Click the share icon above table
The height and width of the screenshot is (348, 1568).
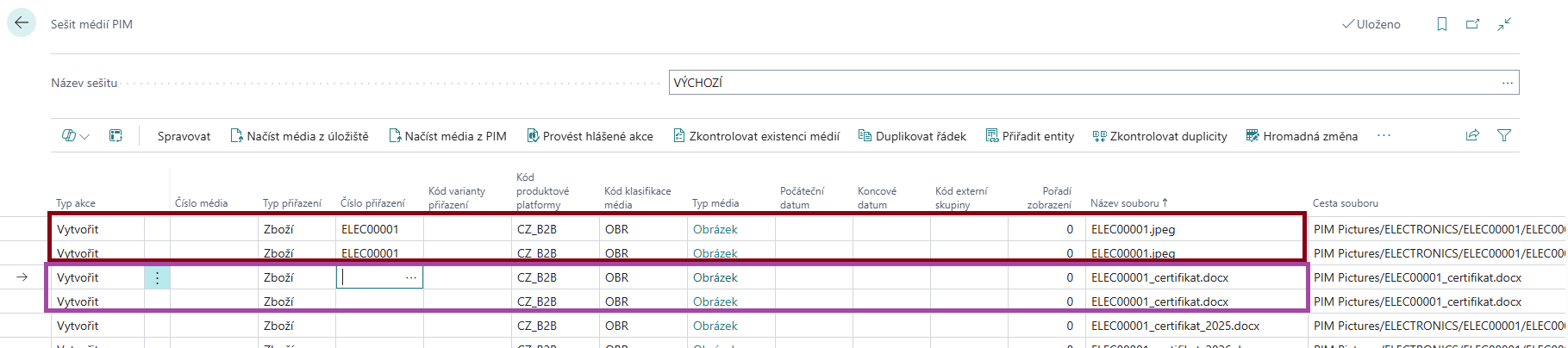tap(1472, 135)
